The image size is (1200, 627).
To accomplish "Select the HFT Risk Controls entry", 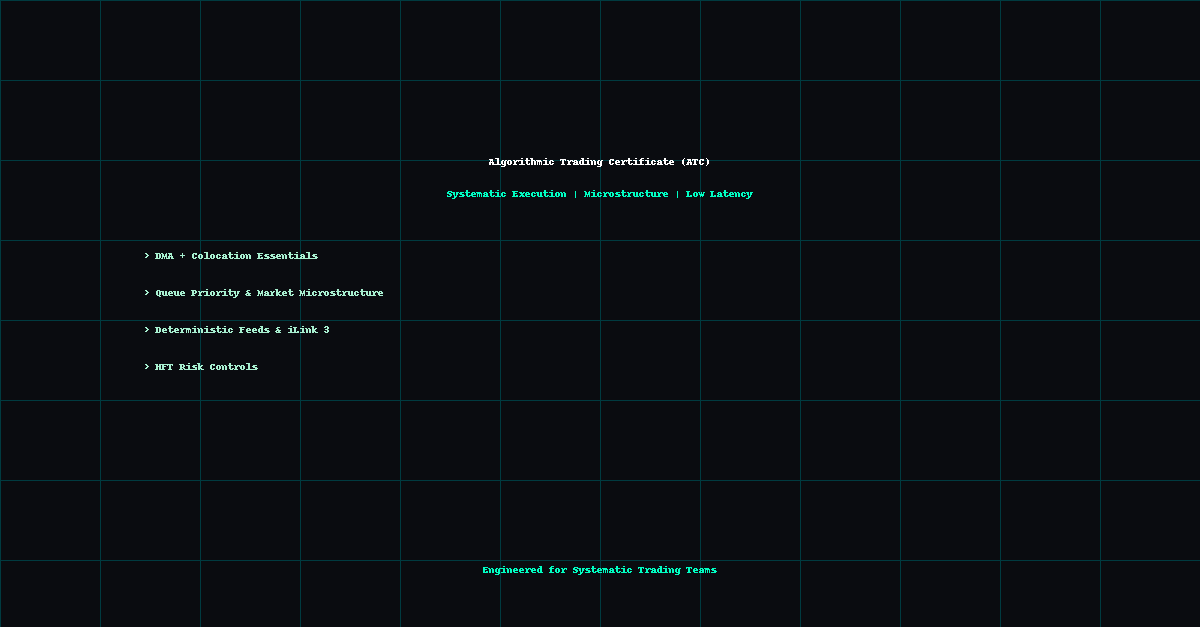I will pos(206,367).
